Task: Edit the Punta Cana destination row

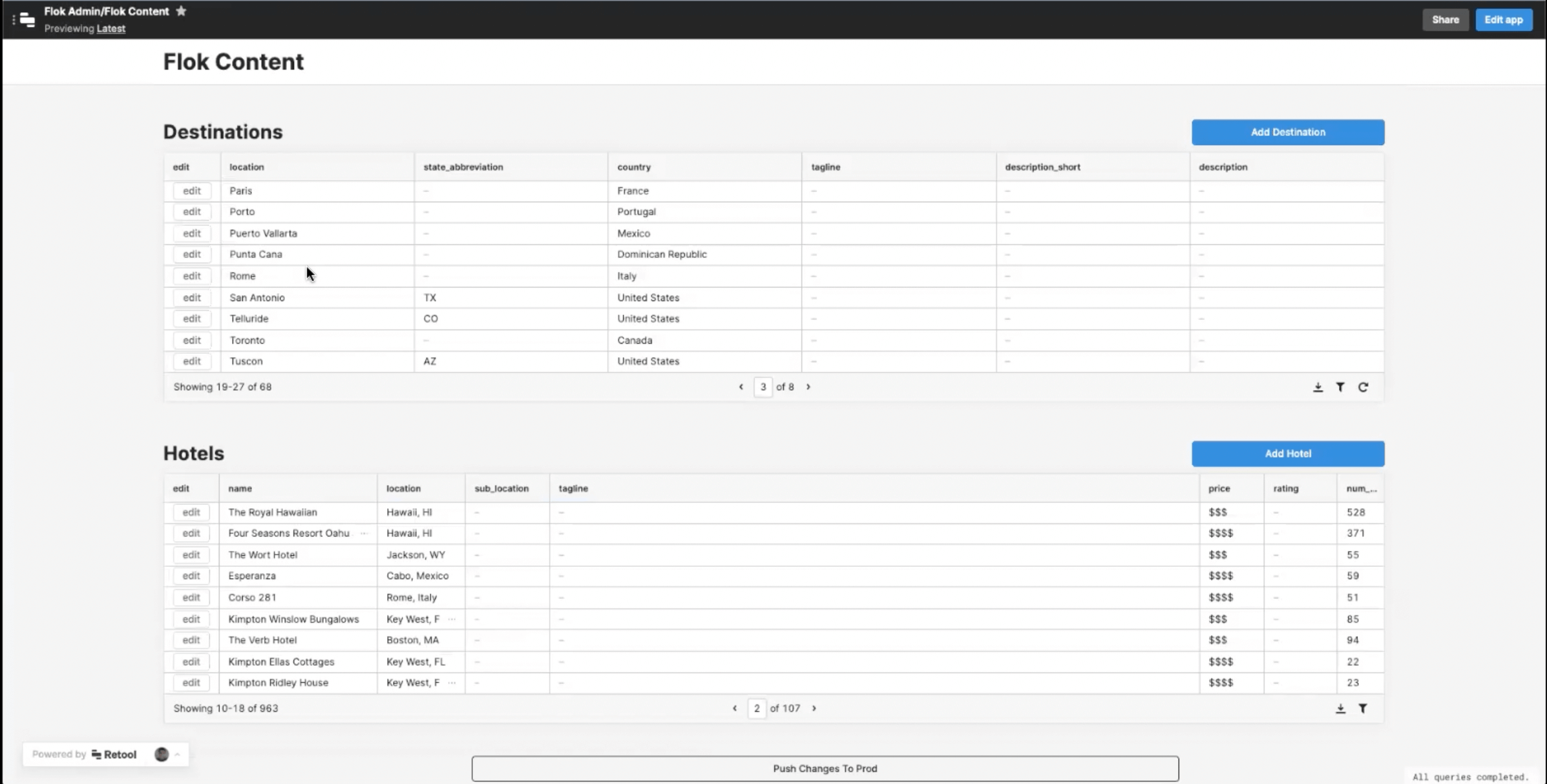Action: pos(192,254)
